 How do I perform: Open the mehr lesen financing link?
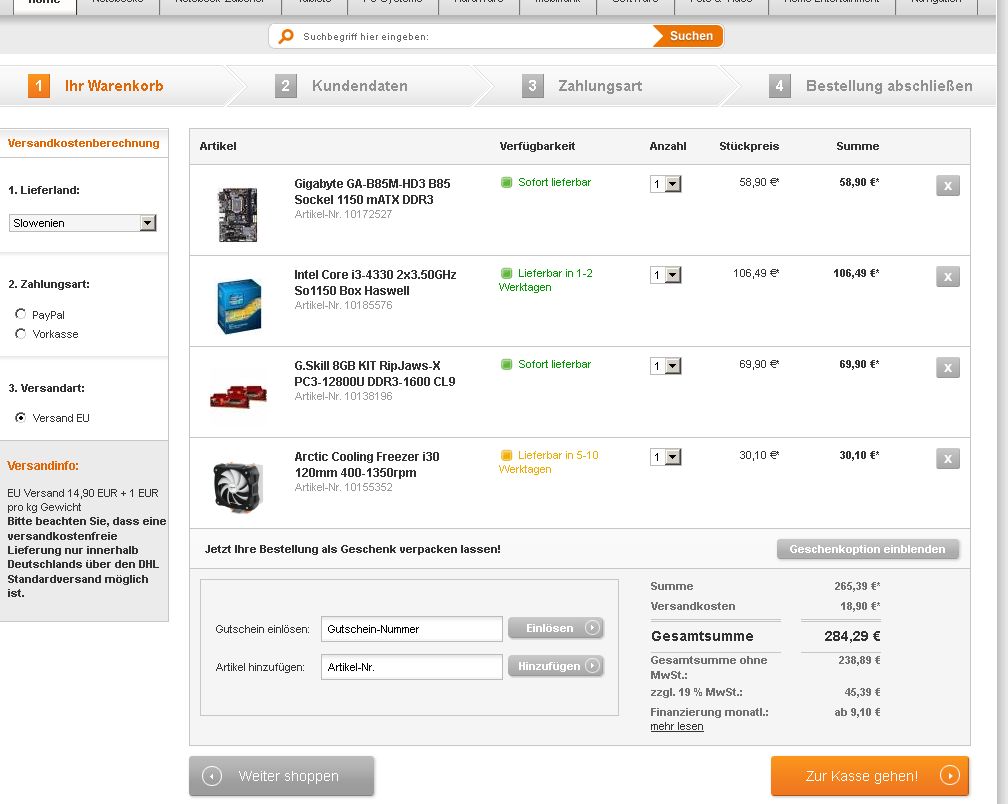(676, 726)
